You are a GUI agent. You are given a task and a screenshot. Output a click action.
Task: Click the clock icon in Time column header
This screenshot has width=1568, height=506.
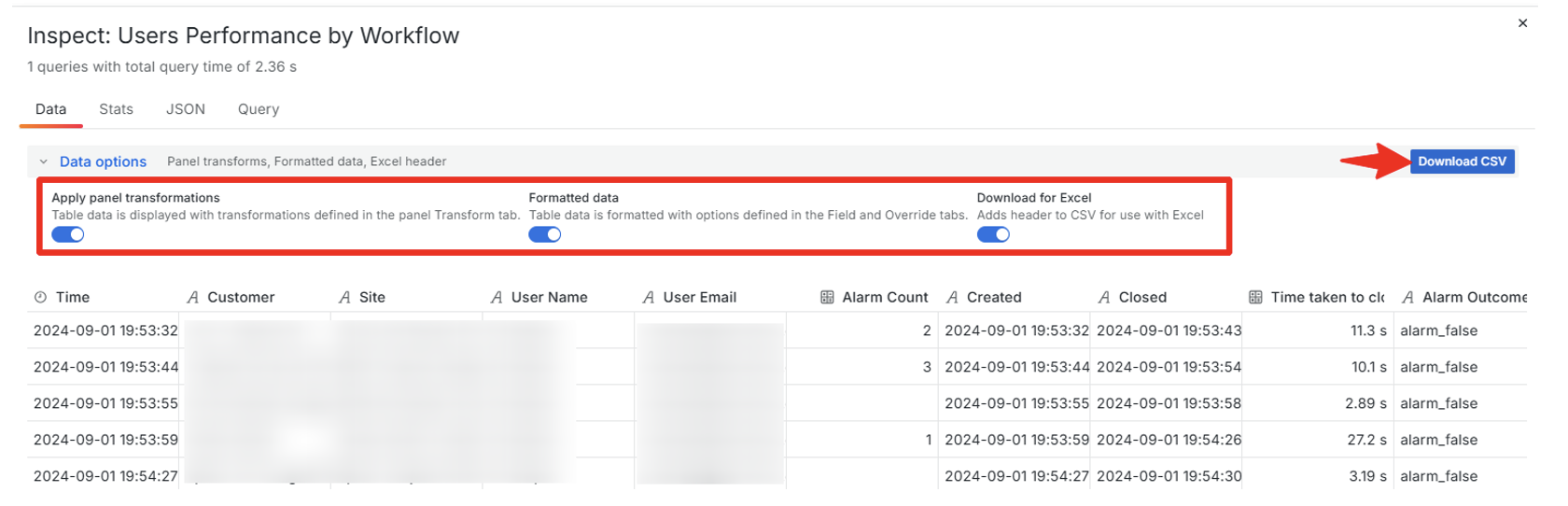pos(40,297)
